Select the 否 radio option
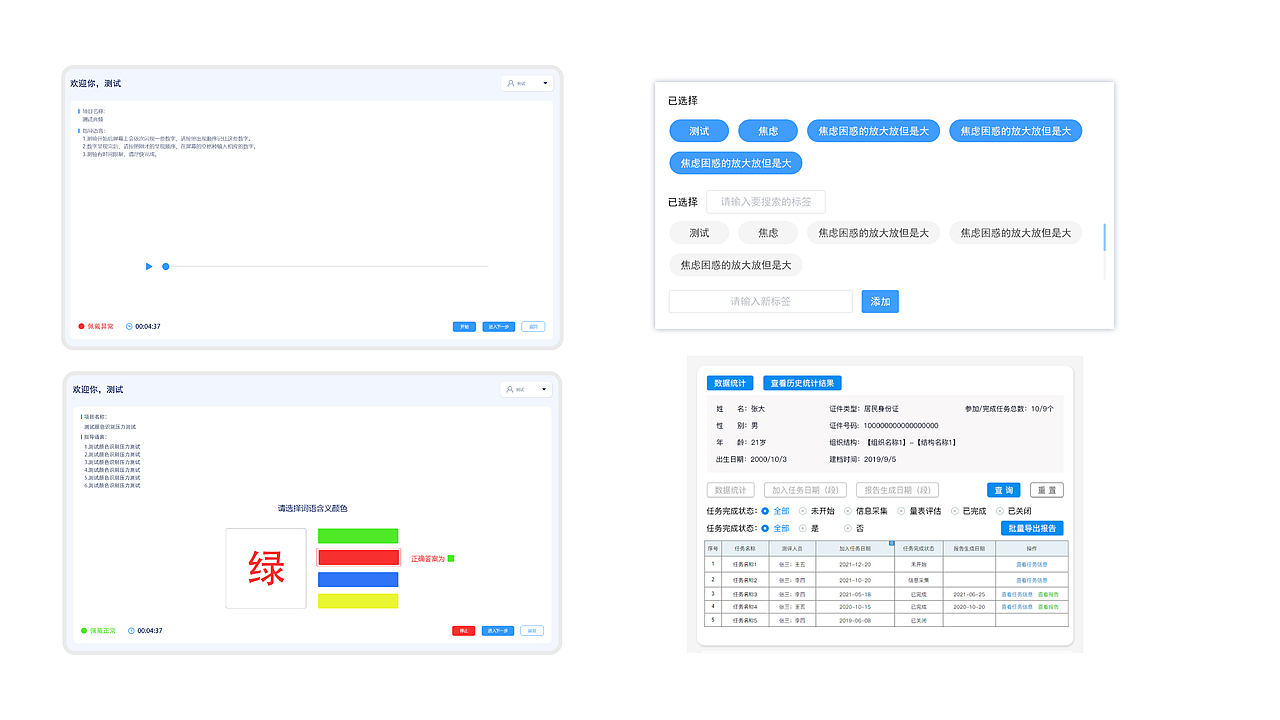This screenshot has height=720, width=1280. tap(849, 528)
